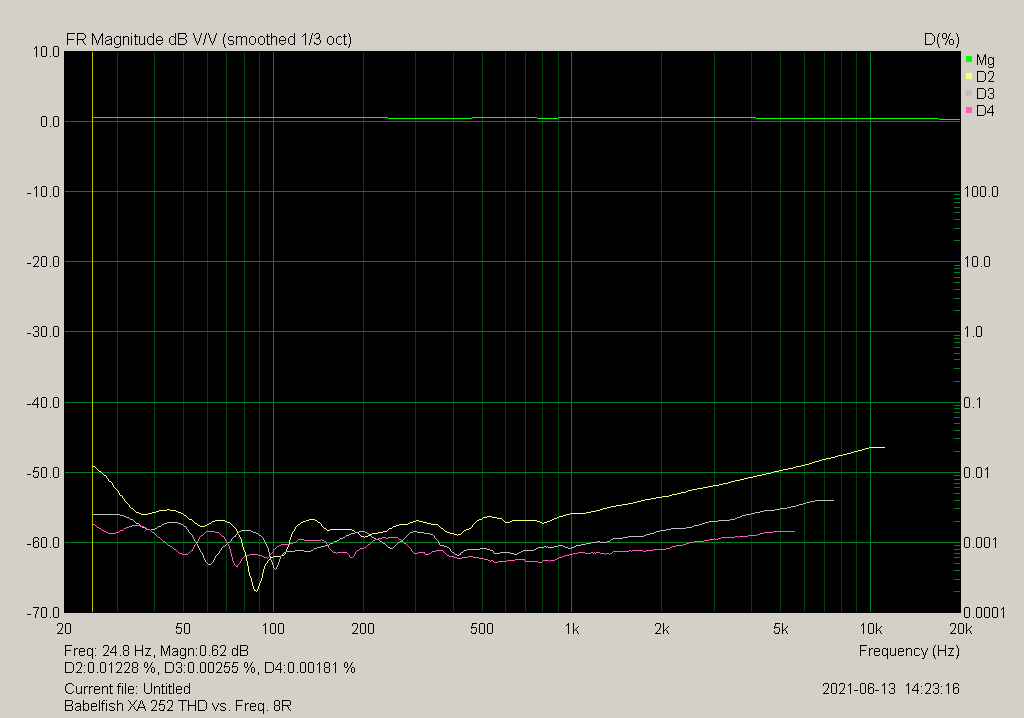Viewport: 1024px width, 718px height.
Task: Click the Mg legend label
Action: click(x=985, y=60)
